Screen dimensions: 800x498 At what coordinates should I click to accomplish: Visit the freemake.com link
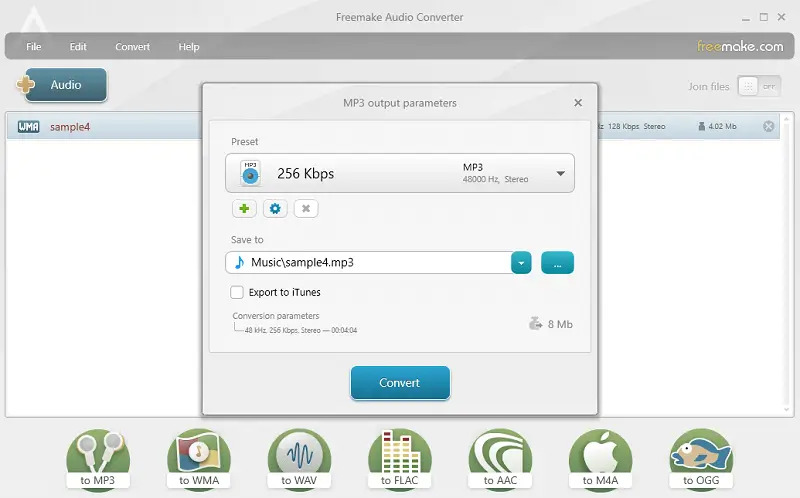tap(740, 46)
